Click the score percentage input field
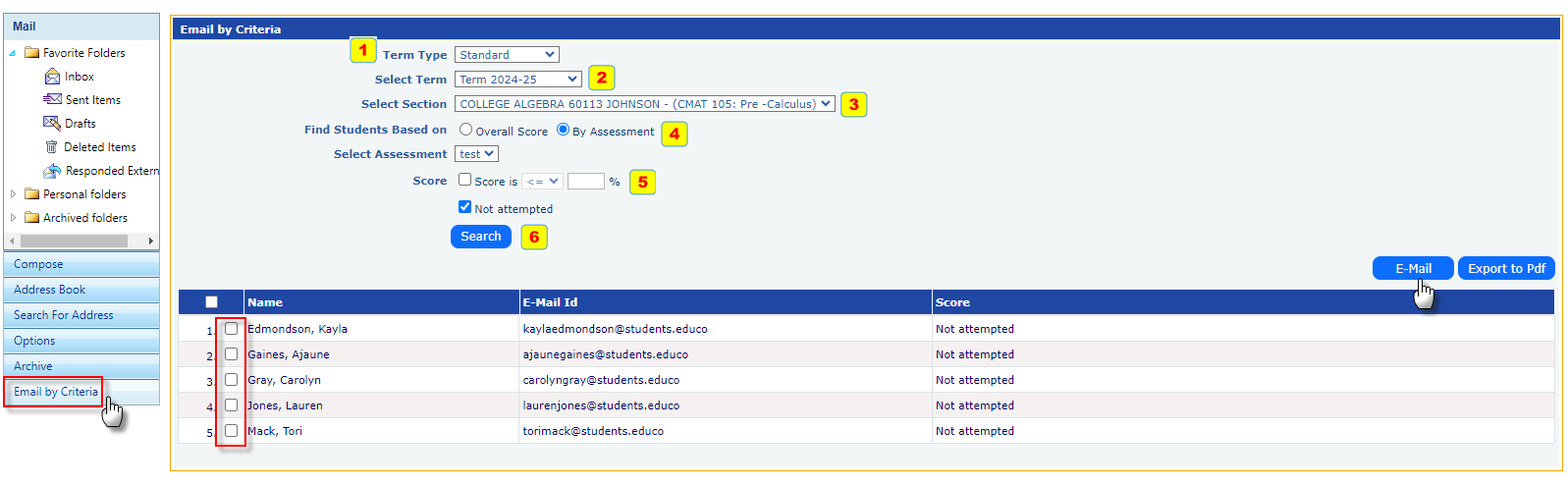 point(585,182)
